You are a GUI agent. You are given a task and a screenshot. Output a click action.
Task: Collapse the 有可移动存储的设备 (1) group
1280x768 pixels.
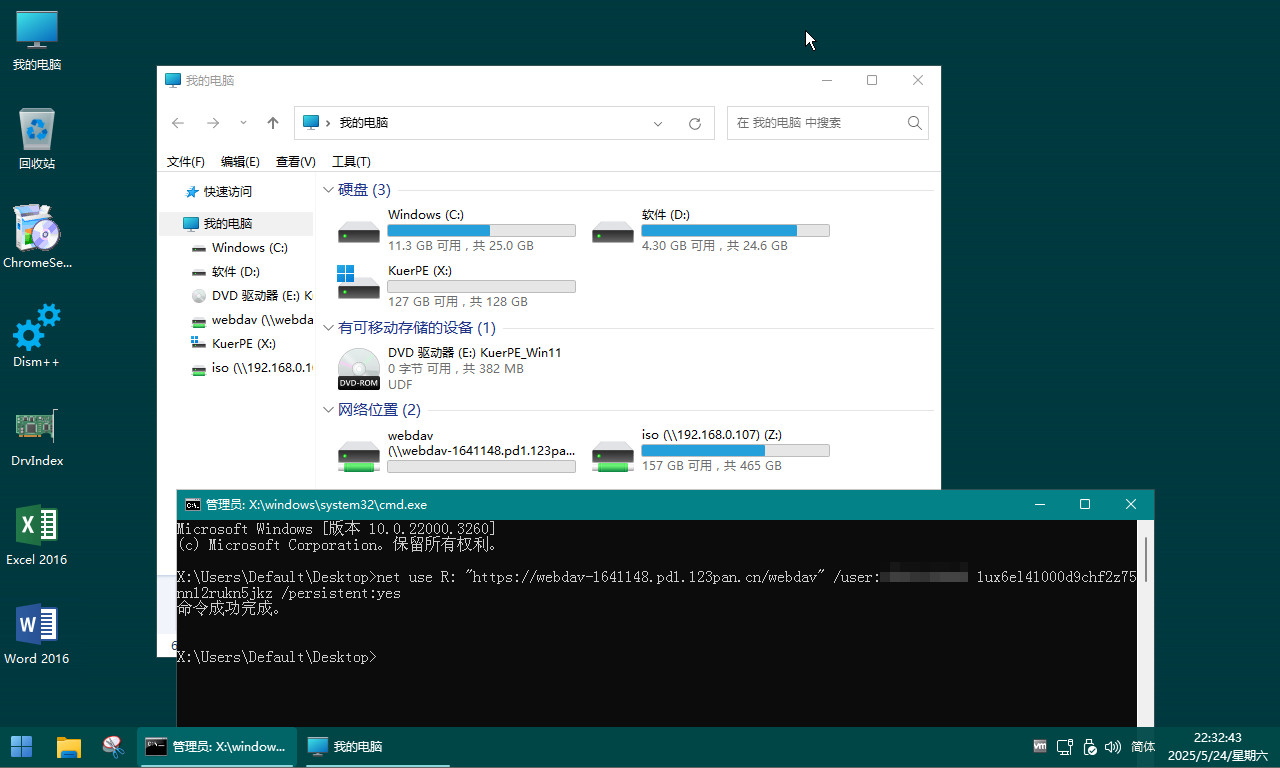pos(329,328)
